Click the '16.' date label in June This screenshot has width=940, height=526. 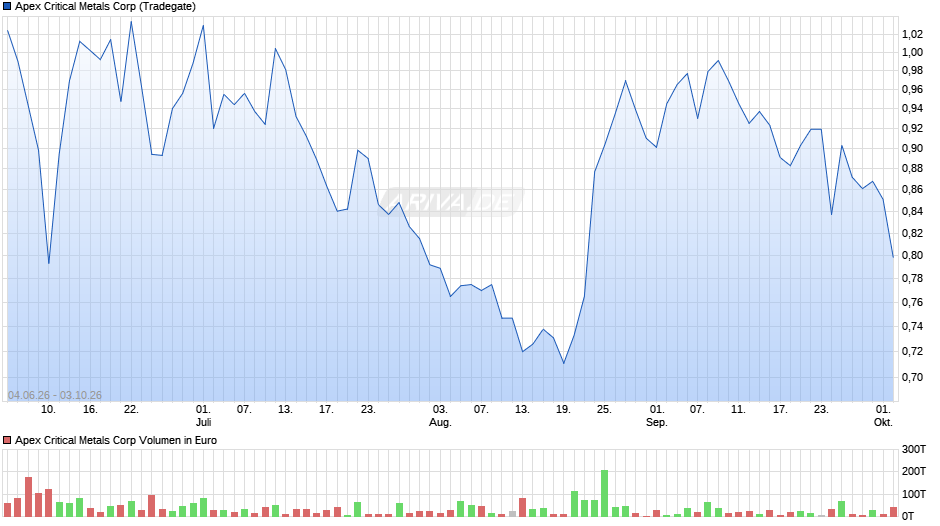point(90,409)
